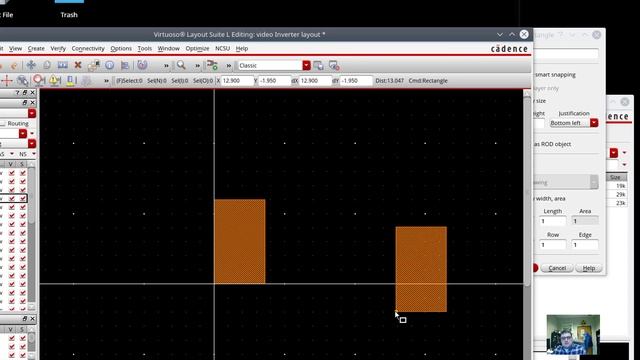
Task: Toggle V checkbox of the topmost layer row
Action: pos(11,173)
